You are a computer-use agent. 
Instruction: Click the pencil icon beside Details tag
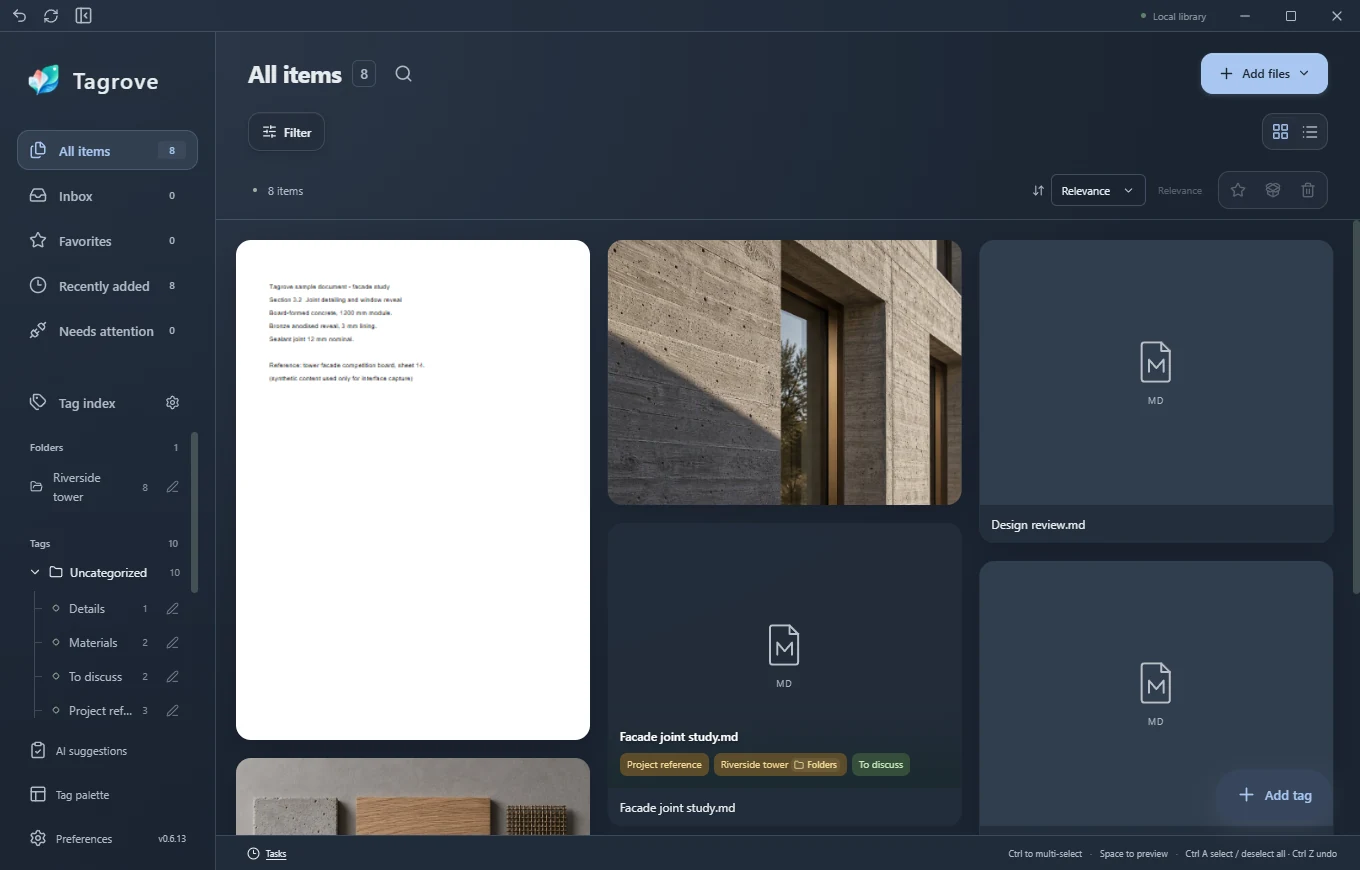pyautogui.click(x=173, y=609)
